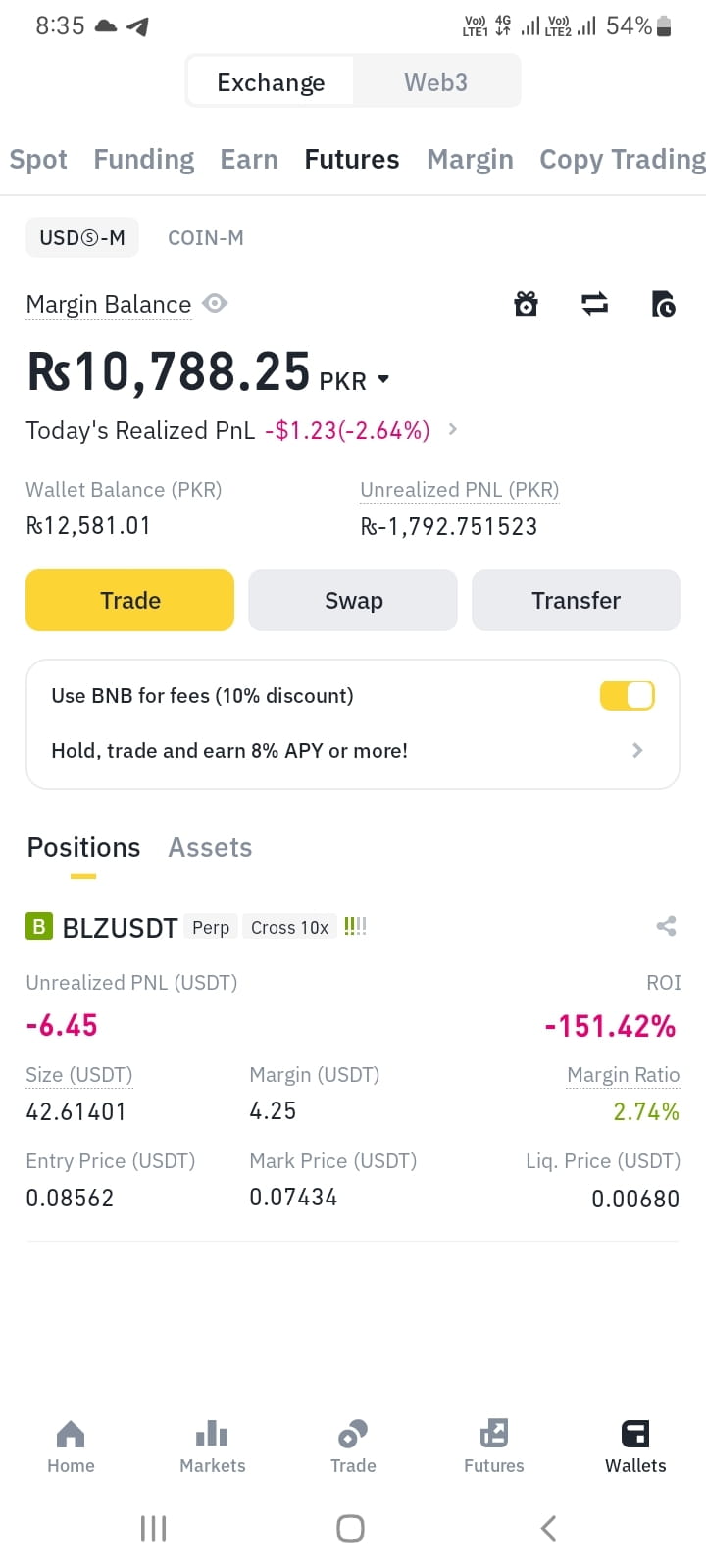Disable BNB for fees switch
The image size is (706, 1568).
coord(627,695)
